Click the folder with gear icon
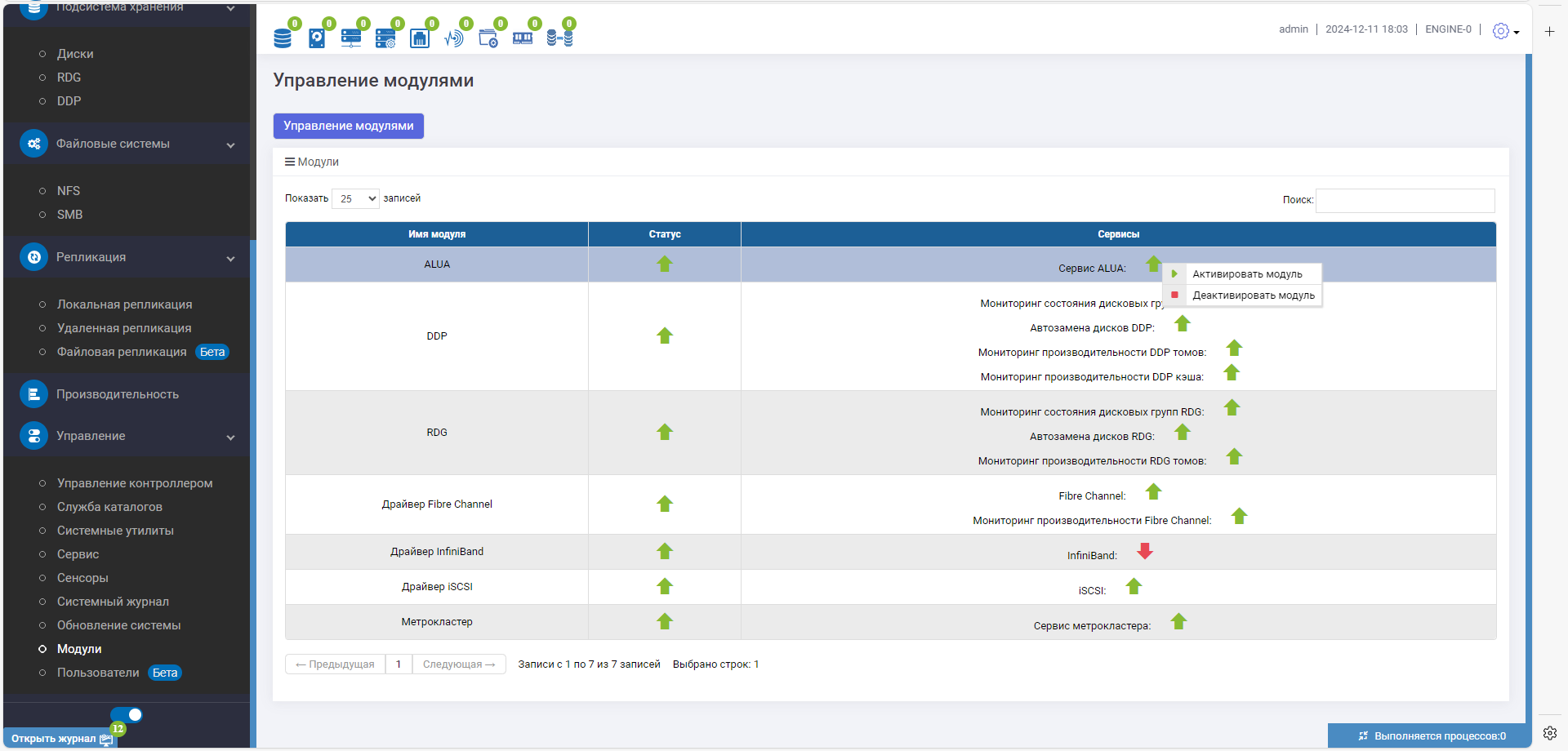Image resolution: width=1568 pixels, height=751 pixels. (488, 38)
